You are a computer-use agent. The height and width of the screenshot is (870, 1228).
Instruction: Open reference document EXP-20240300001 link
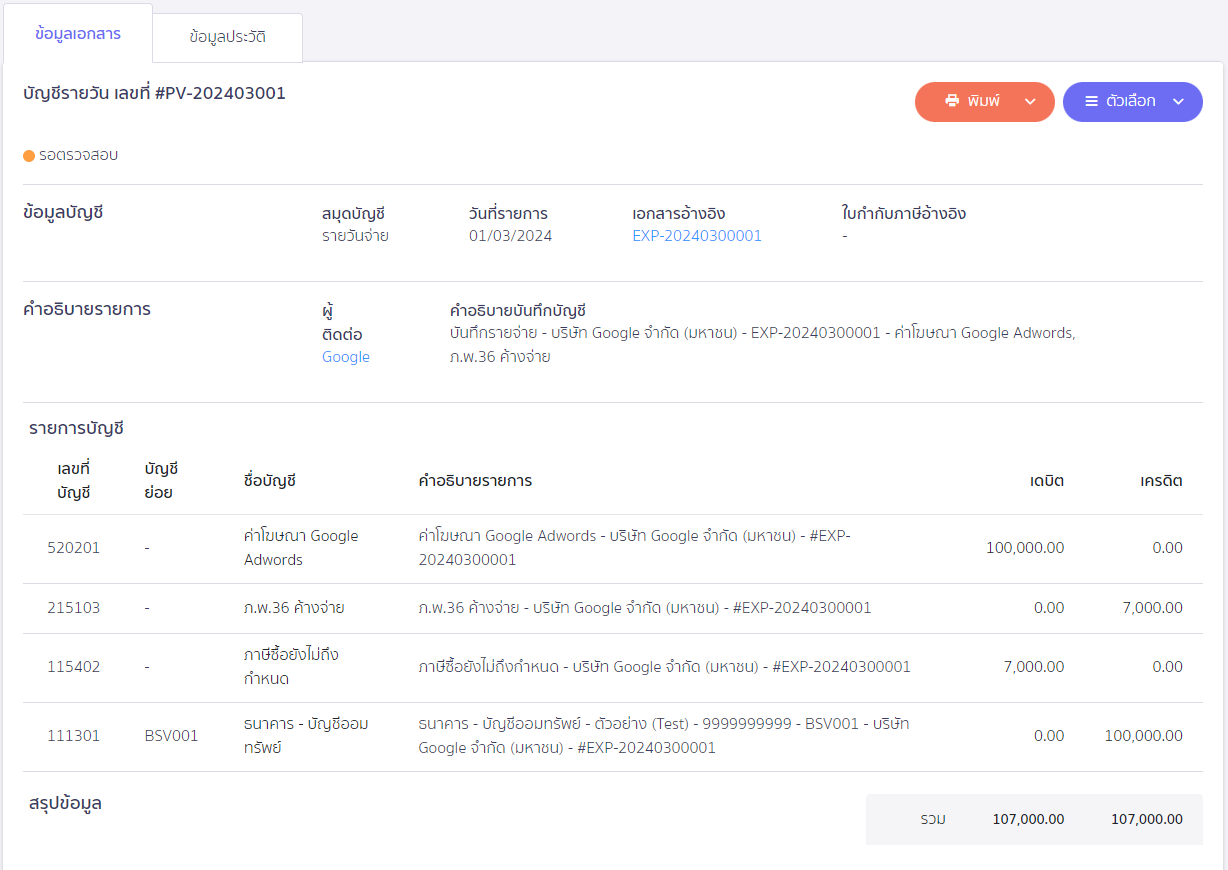click(697, 236)
